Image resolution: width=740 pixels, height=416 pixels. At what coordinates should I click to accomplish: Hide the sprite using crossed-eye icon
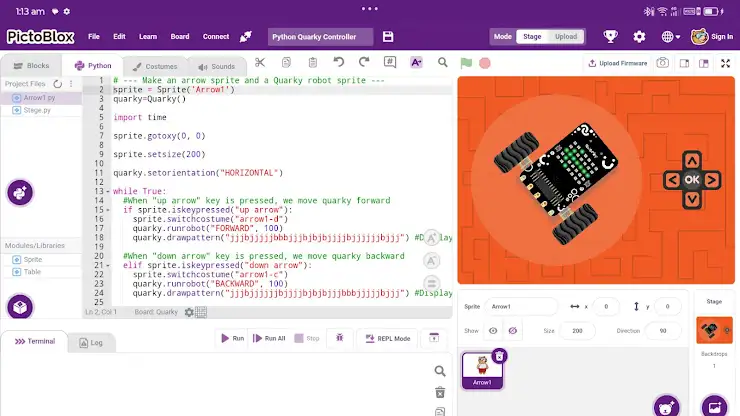point(513,331)
